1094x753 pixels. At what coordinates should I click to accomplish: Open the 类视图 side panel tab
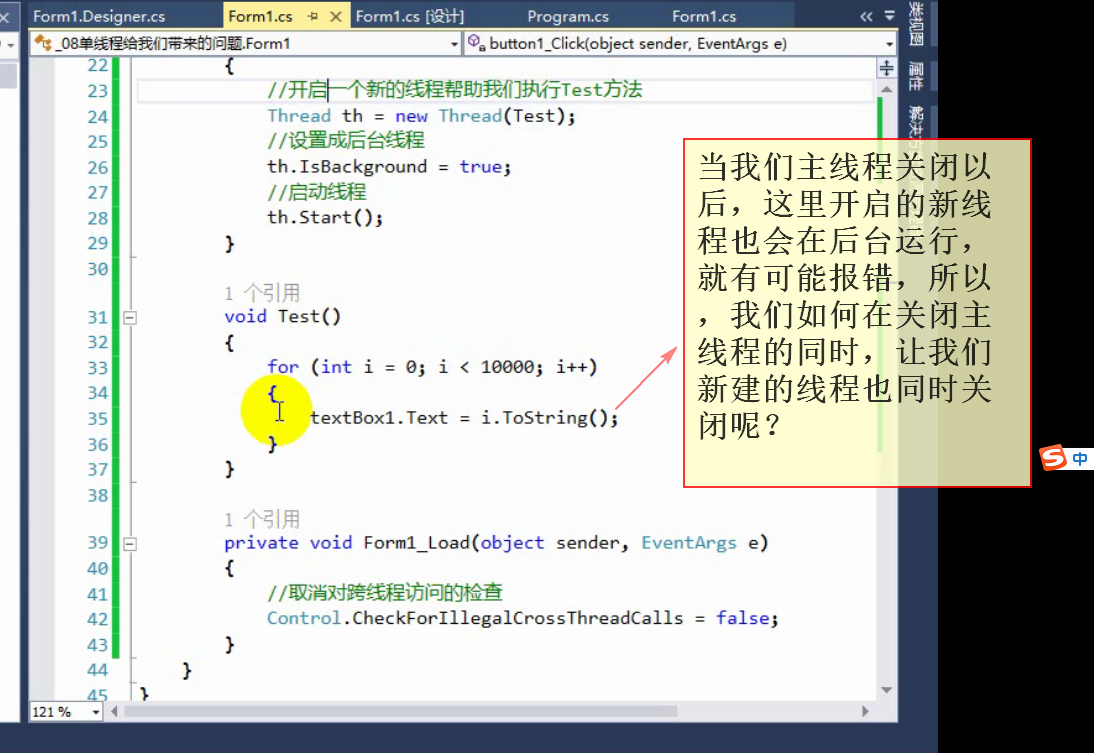tap(916, 23)
